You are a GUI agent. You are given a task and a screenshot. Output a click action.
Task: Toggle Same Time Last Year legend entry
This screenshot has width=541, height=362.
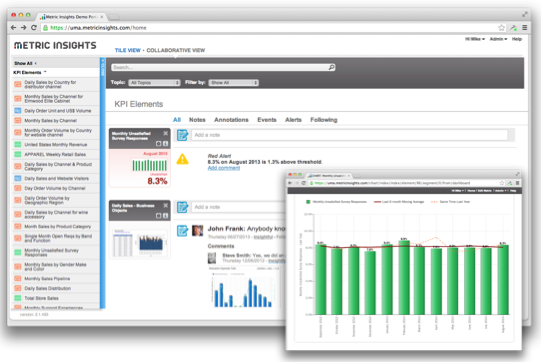pyautogui.click(x=450, y=202)
